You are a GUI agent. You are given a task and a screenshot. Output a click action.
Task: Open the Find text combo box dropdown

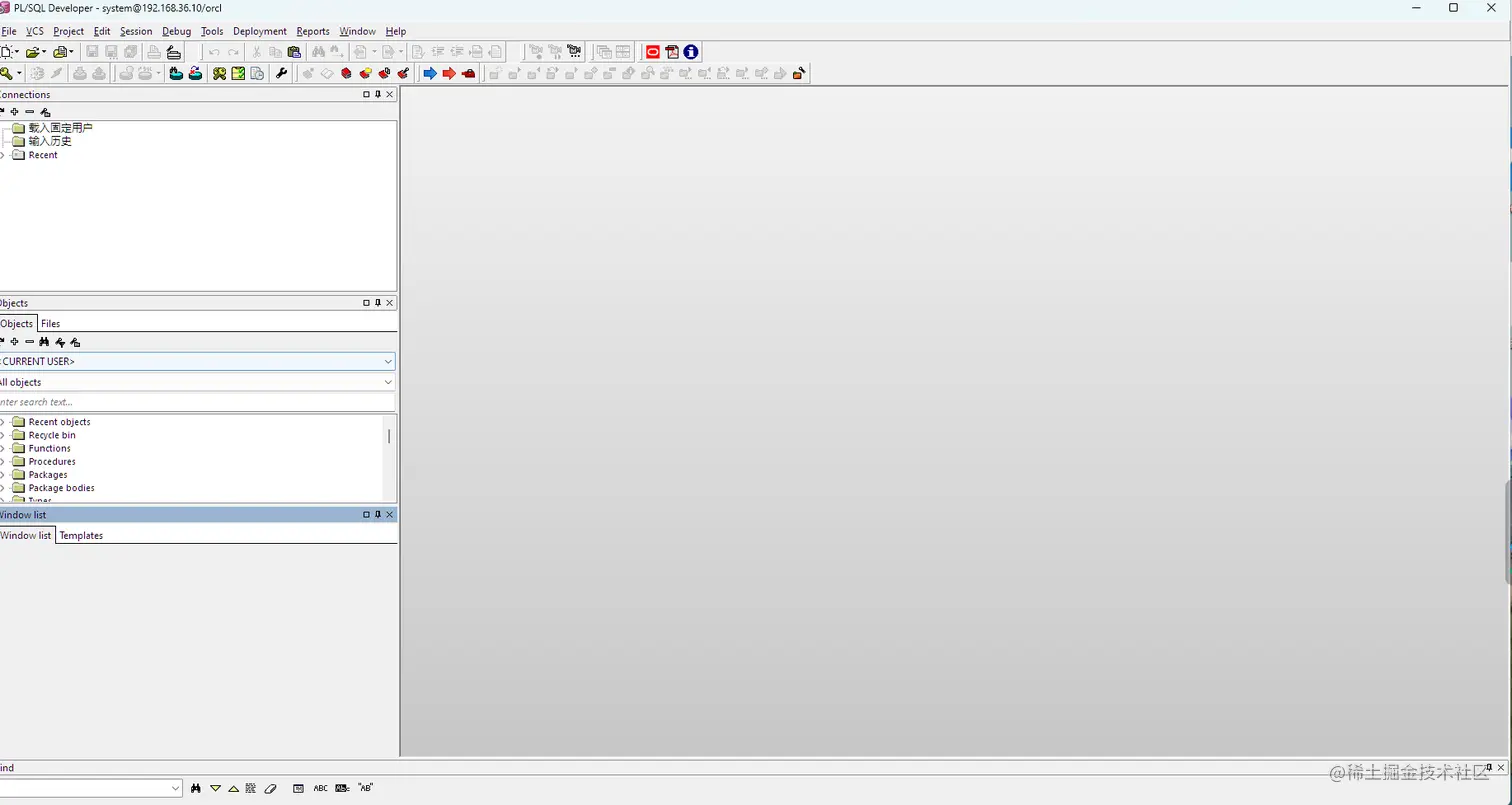click(176, 788)
